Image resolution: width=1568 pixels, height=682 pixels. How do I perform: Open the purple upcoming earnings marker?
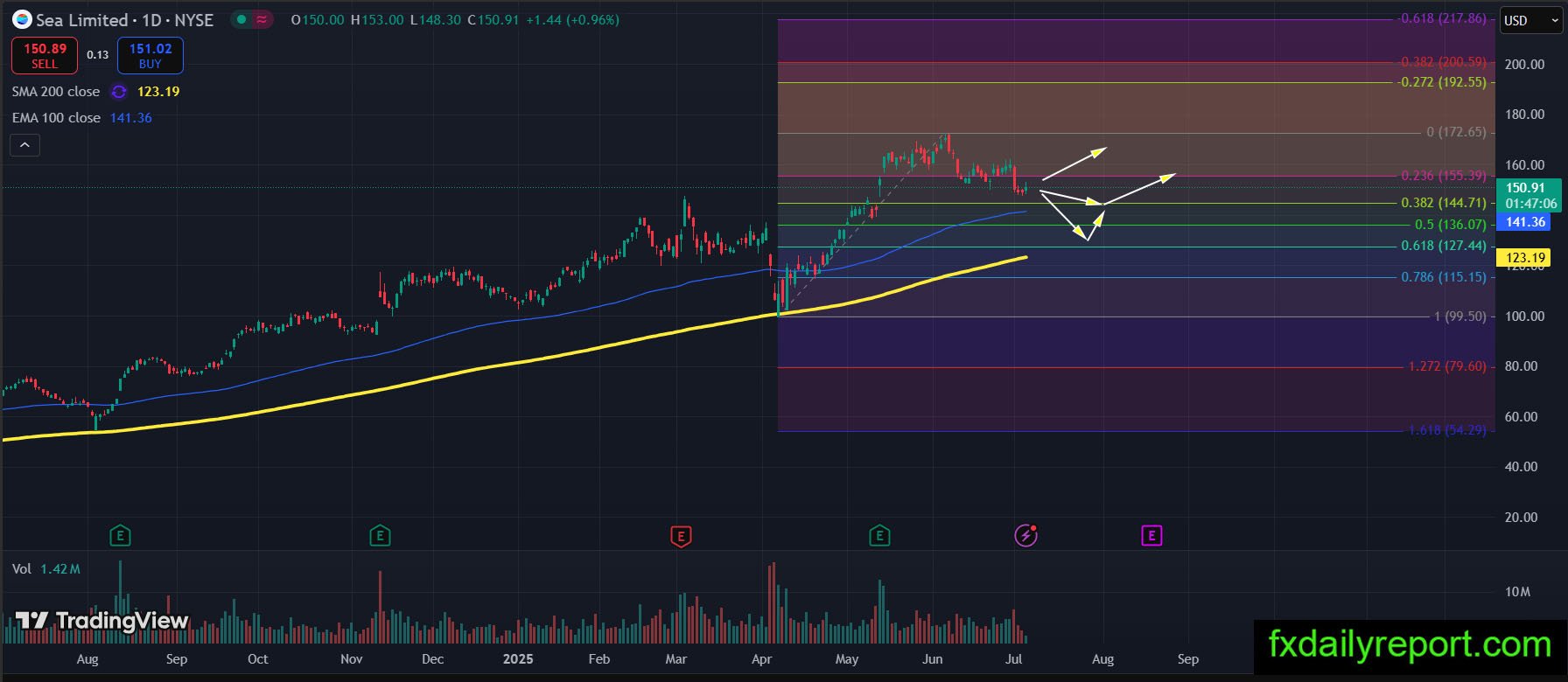pos(1151,535)
